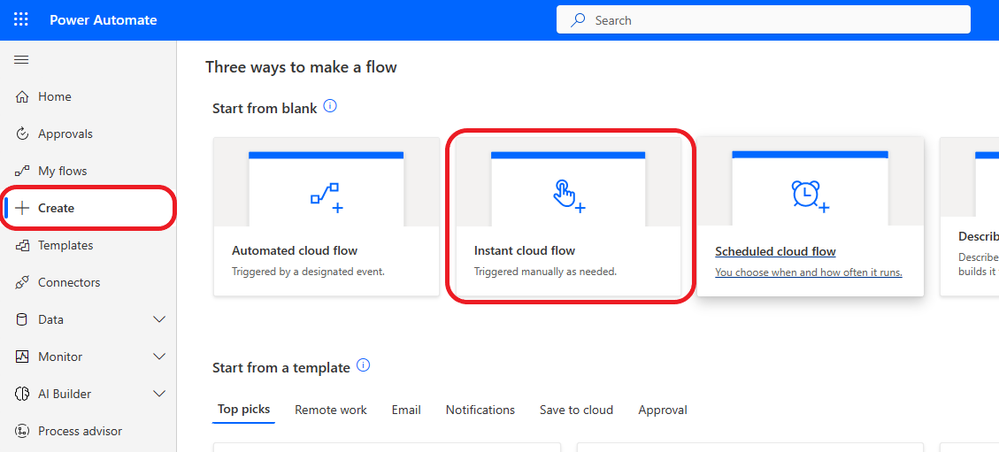
Task: Click into the Search input field
Action: [763, 20]
